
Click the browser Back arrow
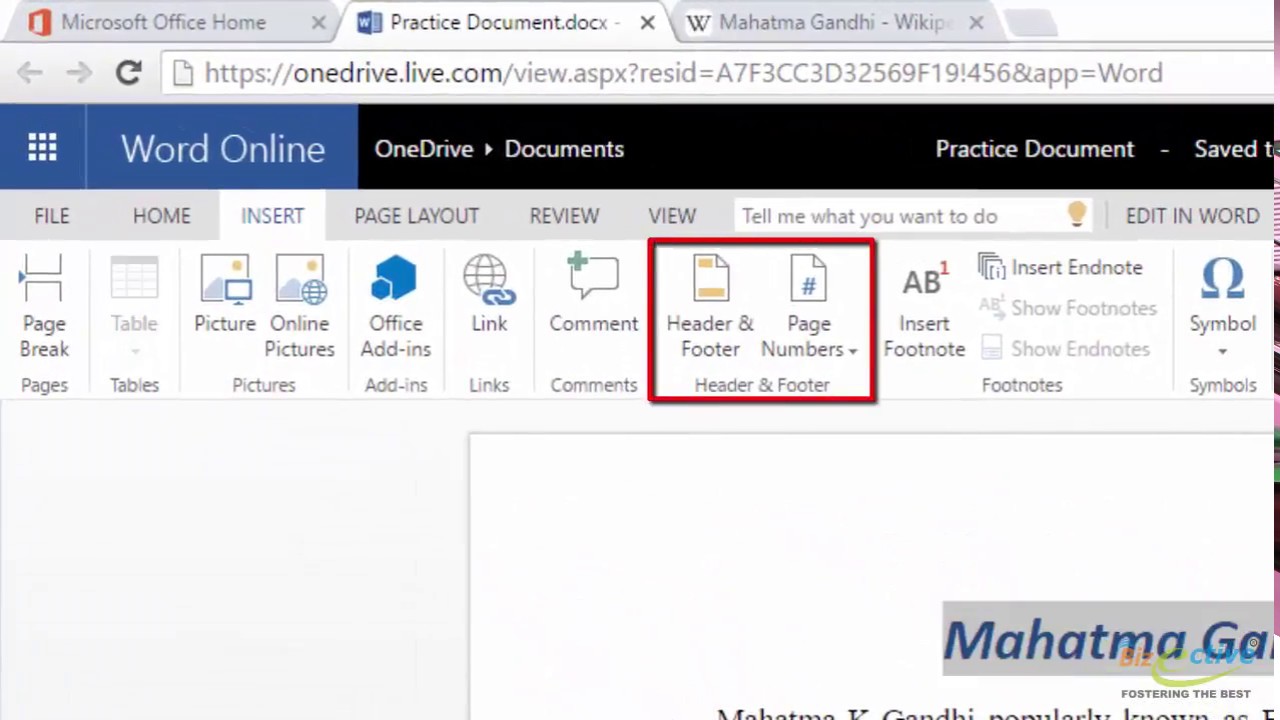(31, 72)
